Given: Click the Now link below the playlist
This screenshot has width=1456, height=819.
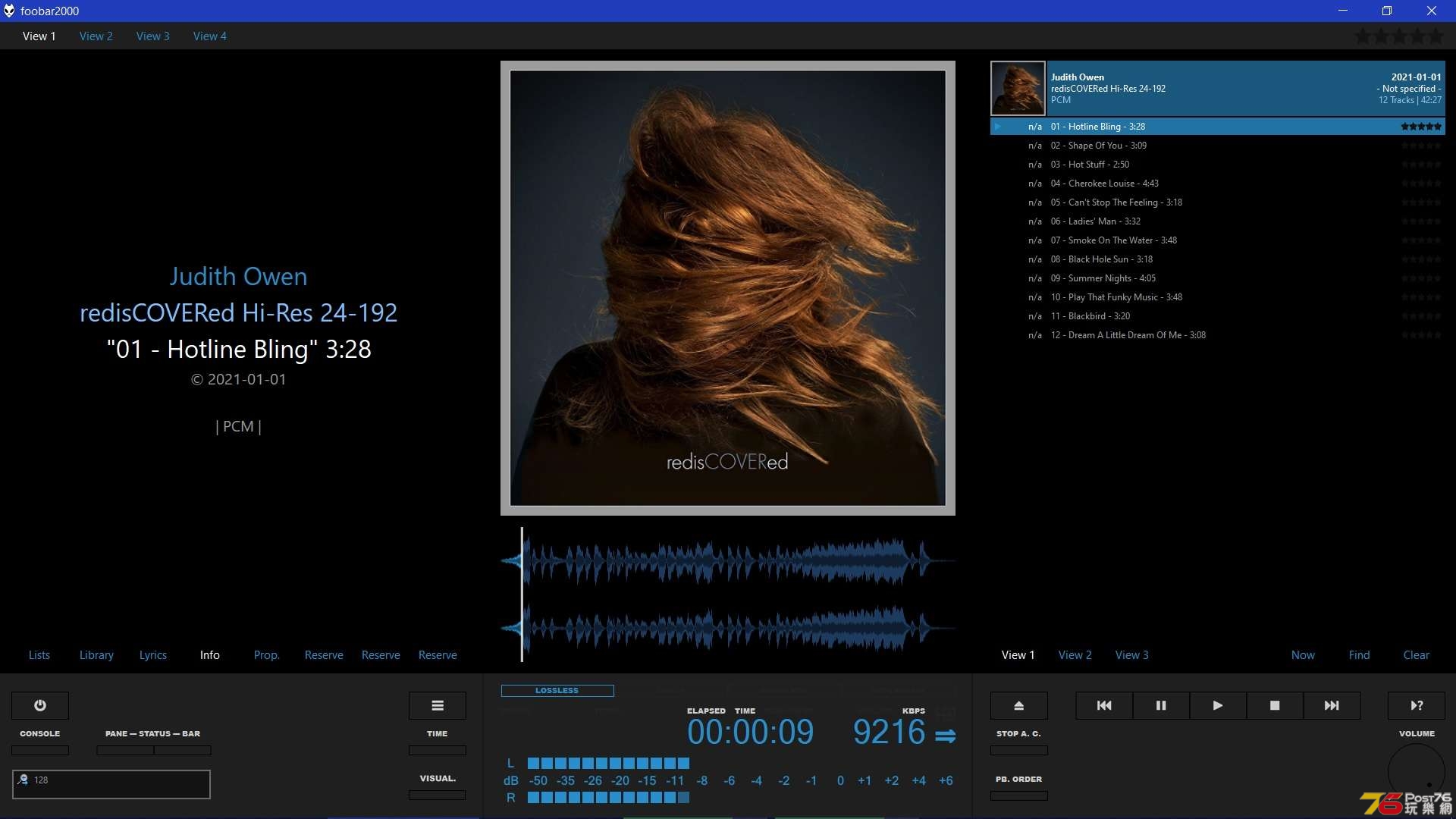Looking at the screenshot, I should pyautogui.click(x=1304, y=654).
